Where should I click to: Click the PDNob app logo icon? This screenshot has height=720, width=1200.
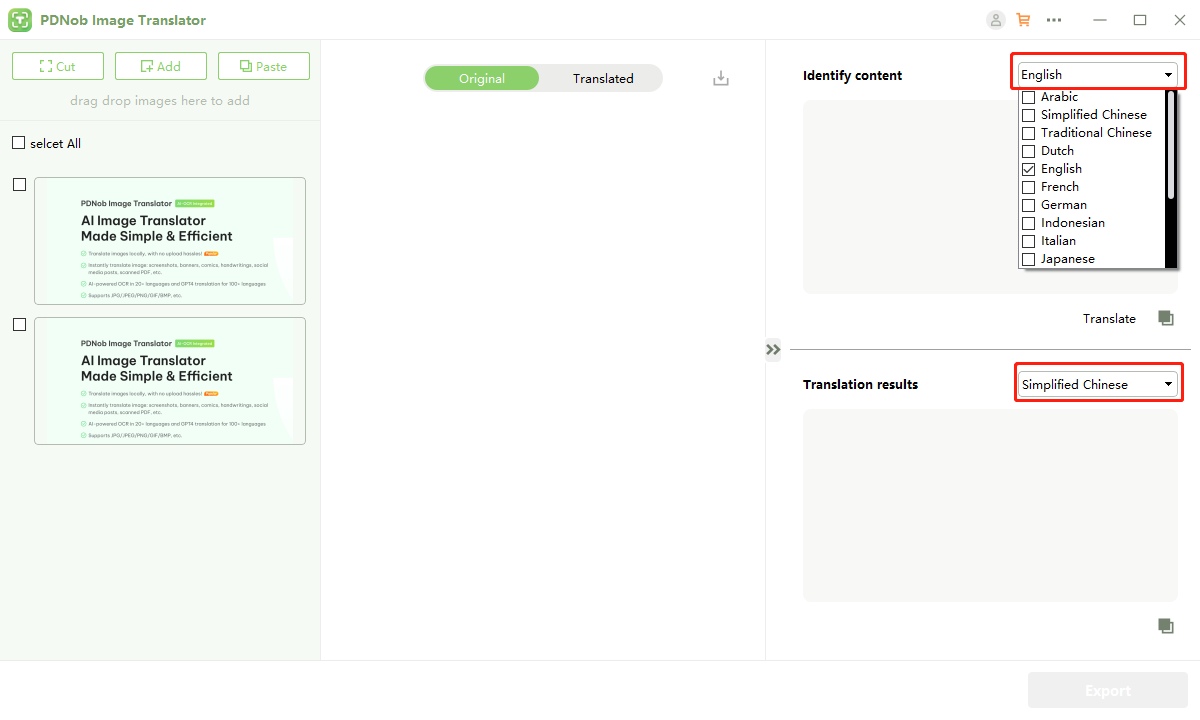click(x=20, y=20)
